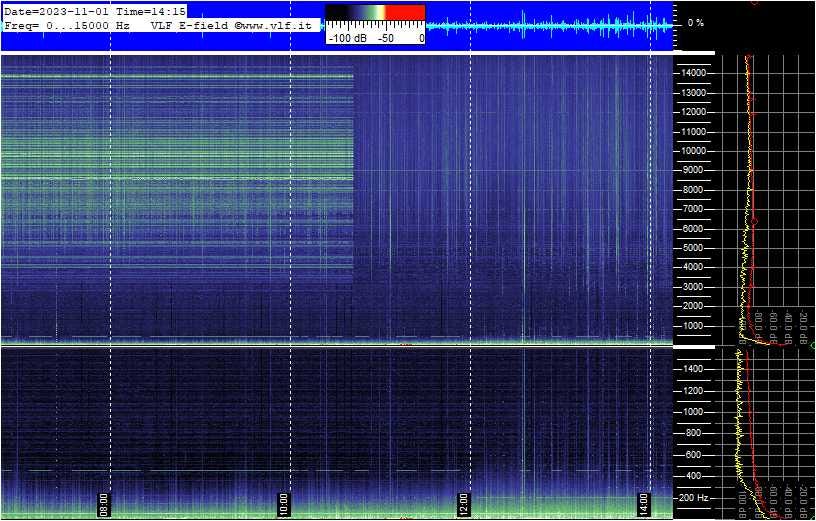The height and width of the screenshot is (521, 816).
Task: Click the 8000 frequency axis label
Action: click(x=695, y=190)
